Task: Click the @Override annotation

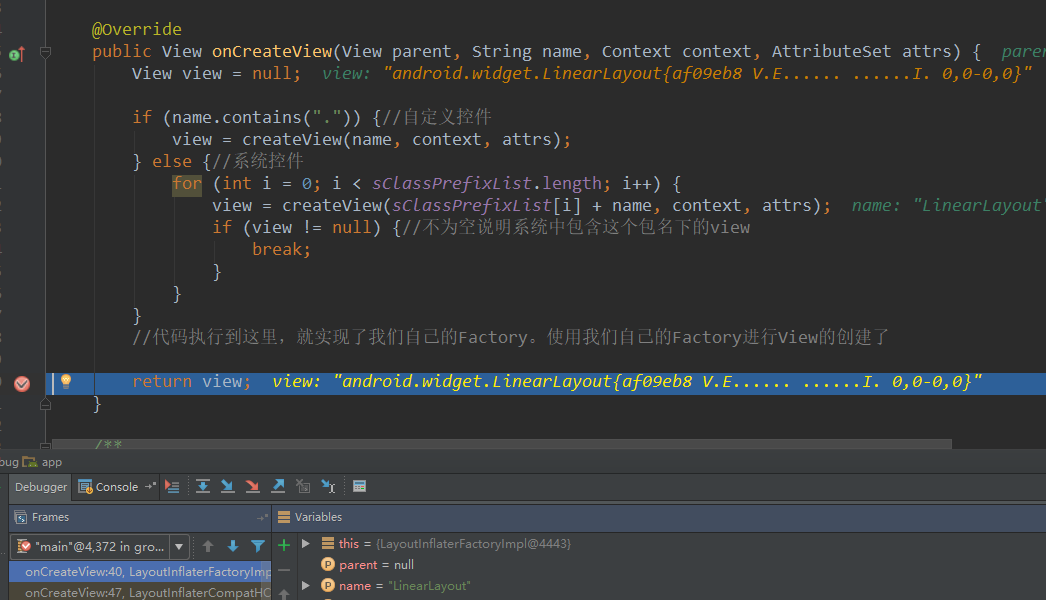Action: click(x=137, y=29)
